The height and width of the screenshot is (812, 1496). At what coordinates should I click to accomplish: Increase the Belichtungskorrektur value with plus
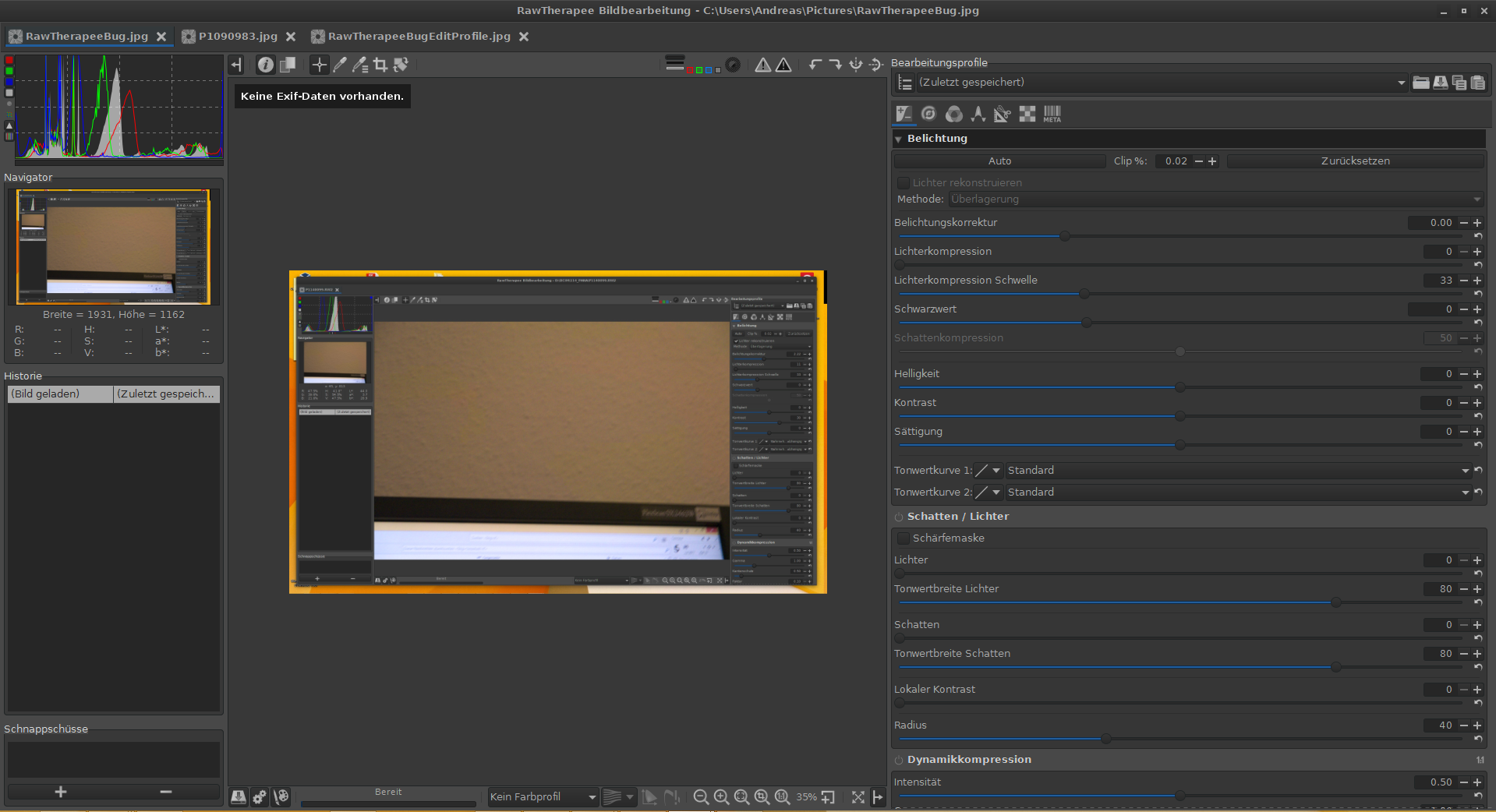(1477, 223)
